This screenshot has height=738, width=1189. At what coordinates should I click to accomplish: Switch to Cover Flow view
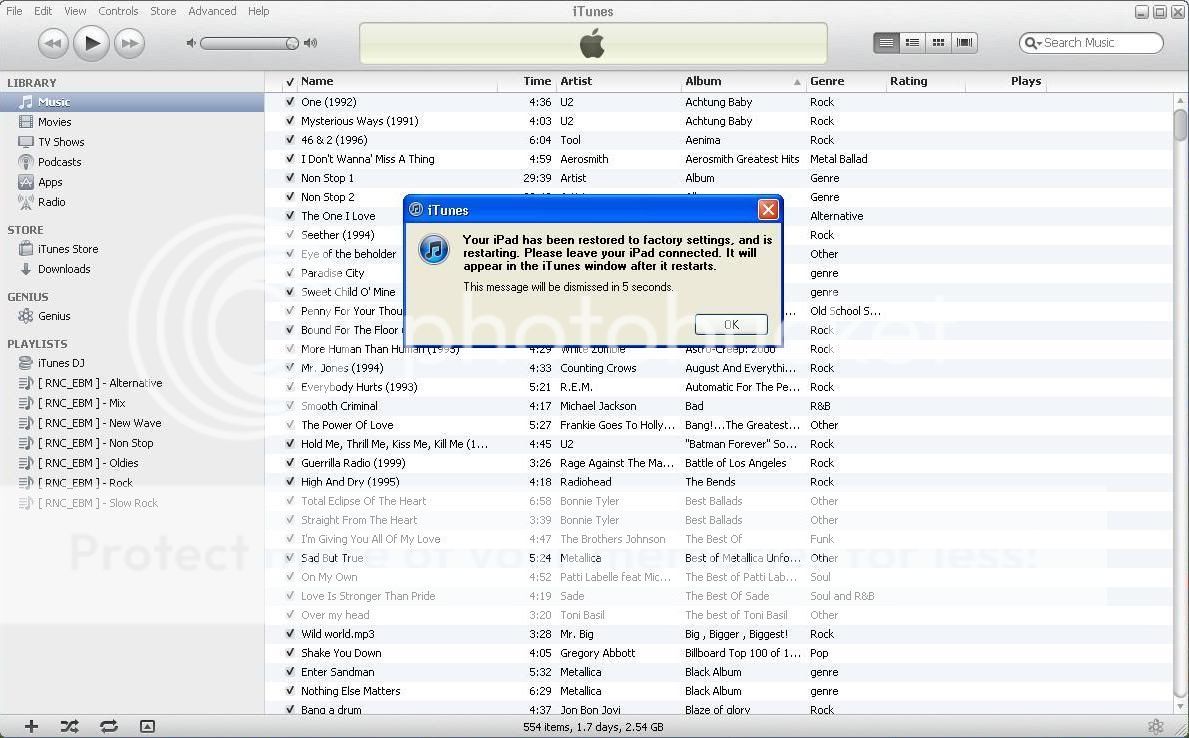click(x=965, y=42)
